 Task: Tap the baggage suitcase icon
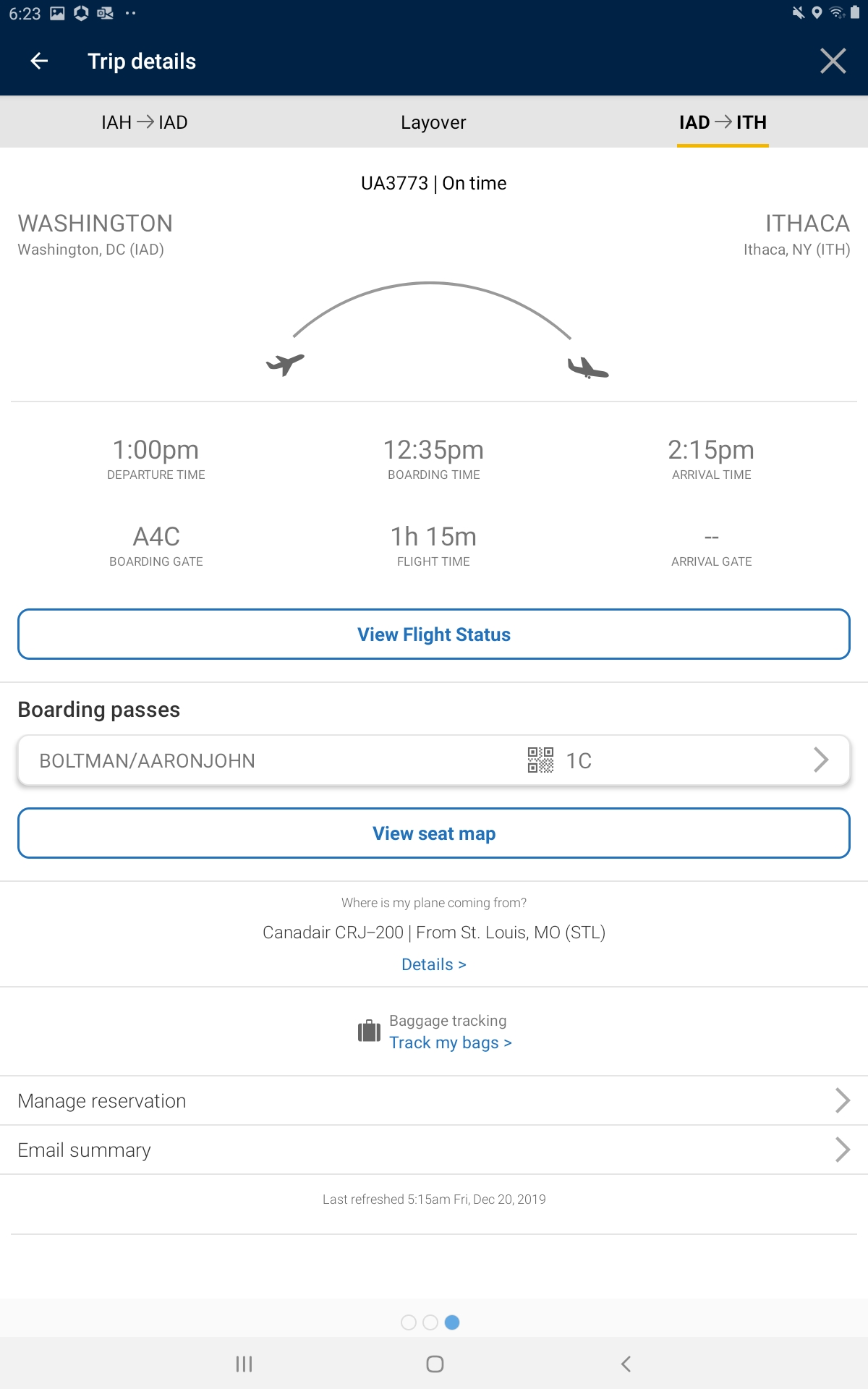[369, 1031]
